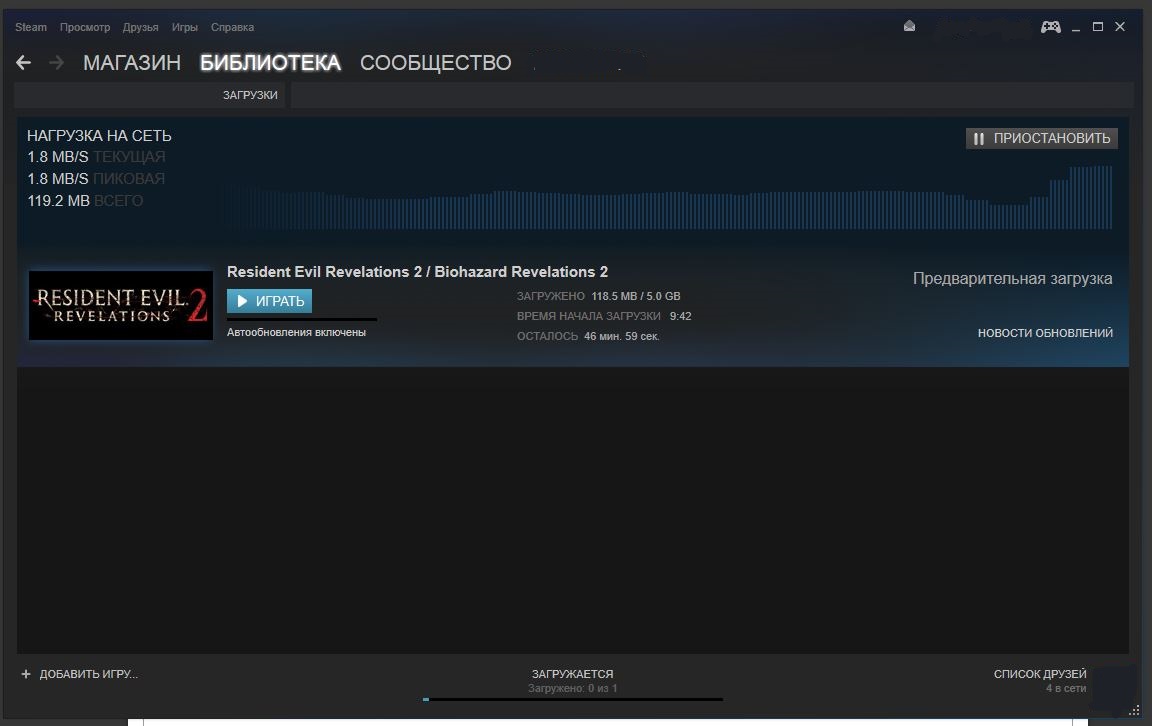
Task: Minimize the Steam window
Action: [x=1076, y=27]
